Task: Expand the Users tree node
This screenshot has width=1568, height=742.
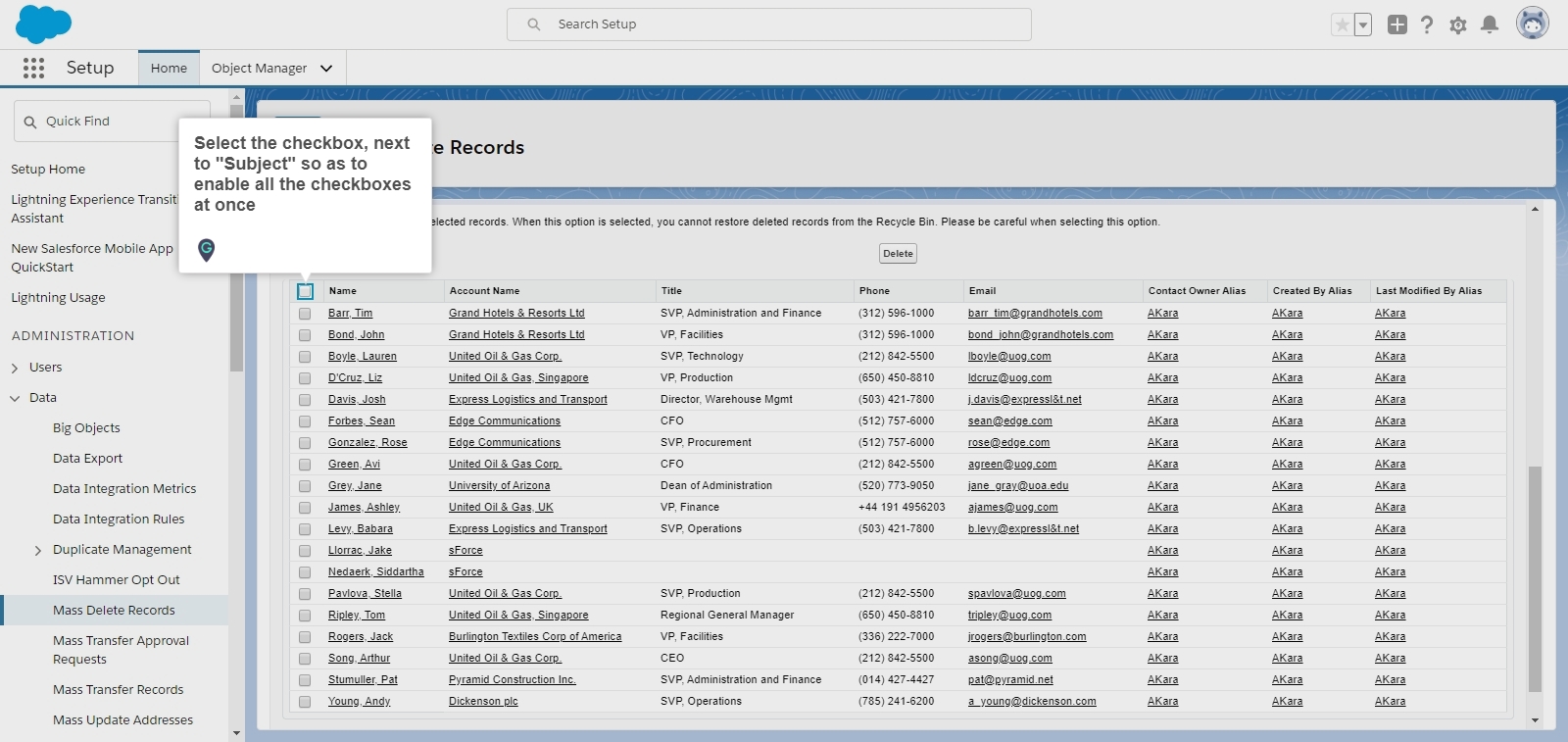Action: point(15,368)
